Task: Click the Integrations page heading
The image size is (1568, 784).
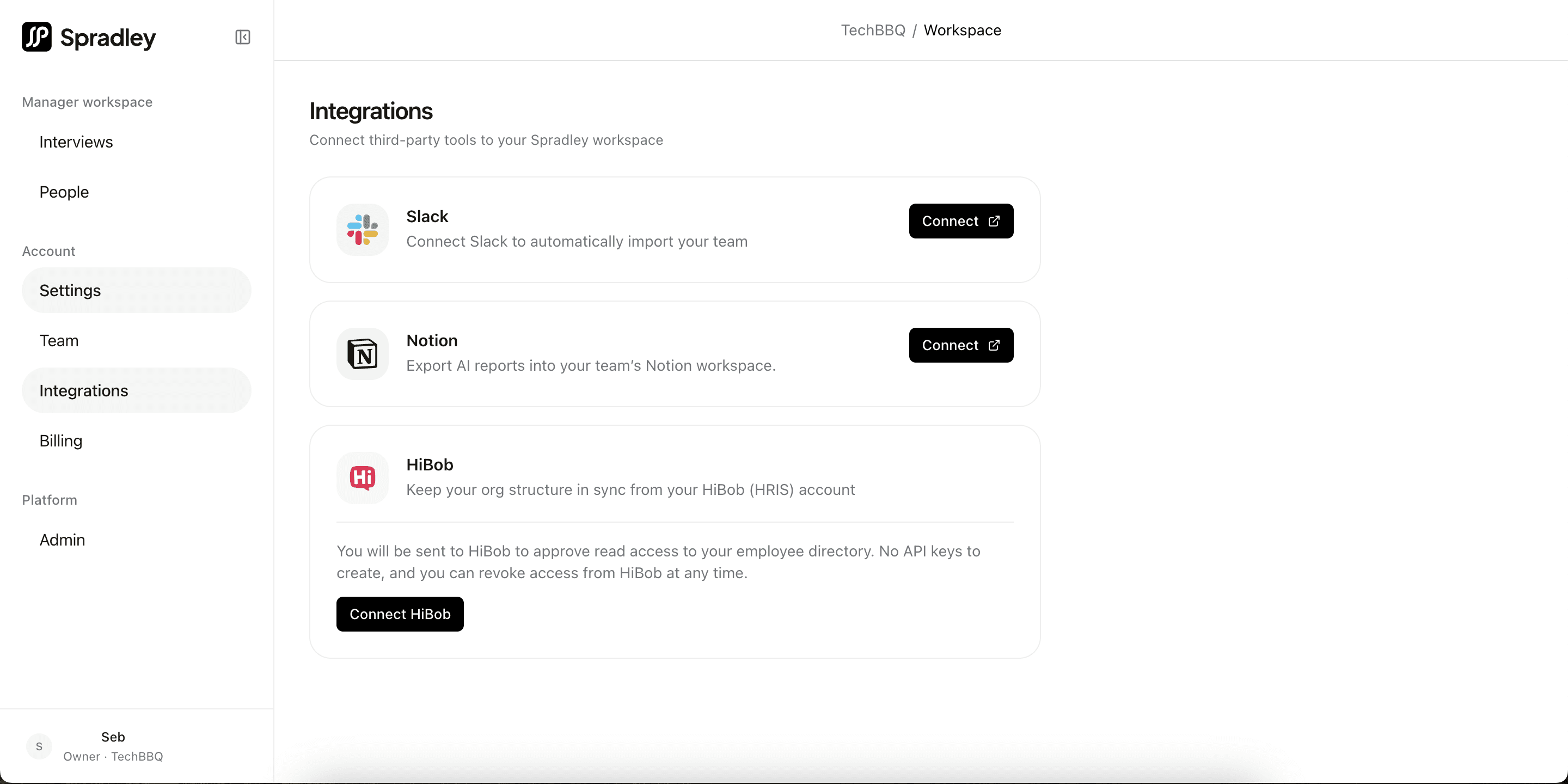Action: point(371,112)
